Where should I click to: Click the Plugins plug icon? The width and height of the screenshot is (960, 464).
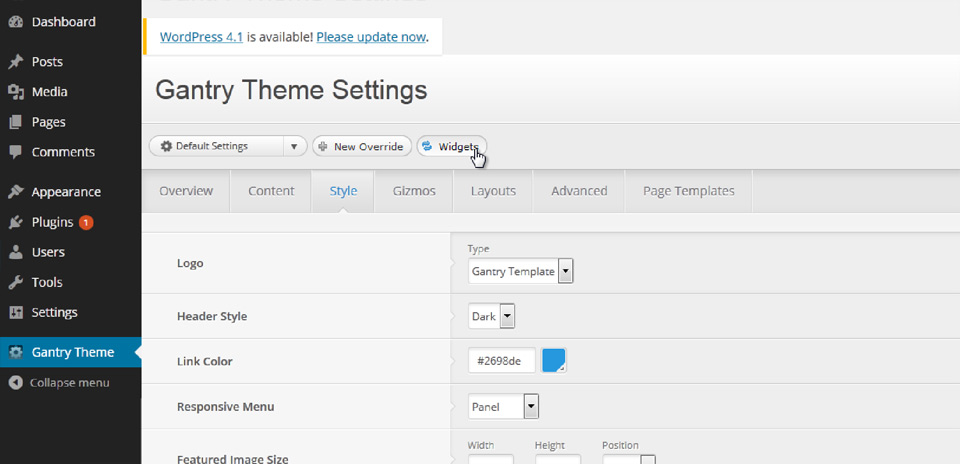(x=16, y=222)
